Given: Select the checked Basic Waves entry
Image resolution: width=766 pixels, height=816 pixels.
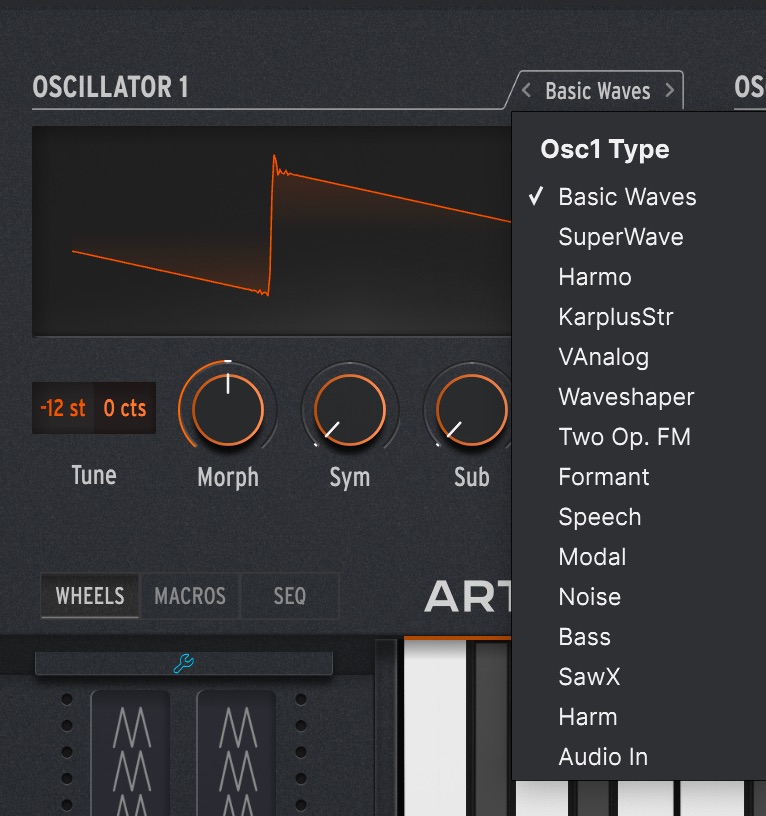Looking at the screenshot, I should coord(627,197).
